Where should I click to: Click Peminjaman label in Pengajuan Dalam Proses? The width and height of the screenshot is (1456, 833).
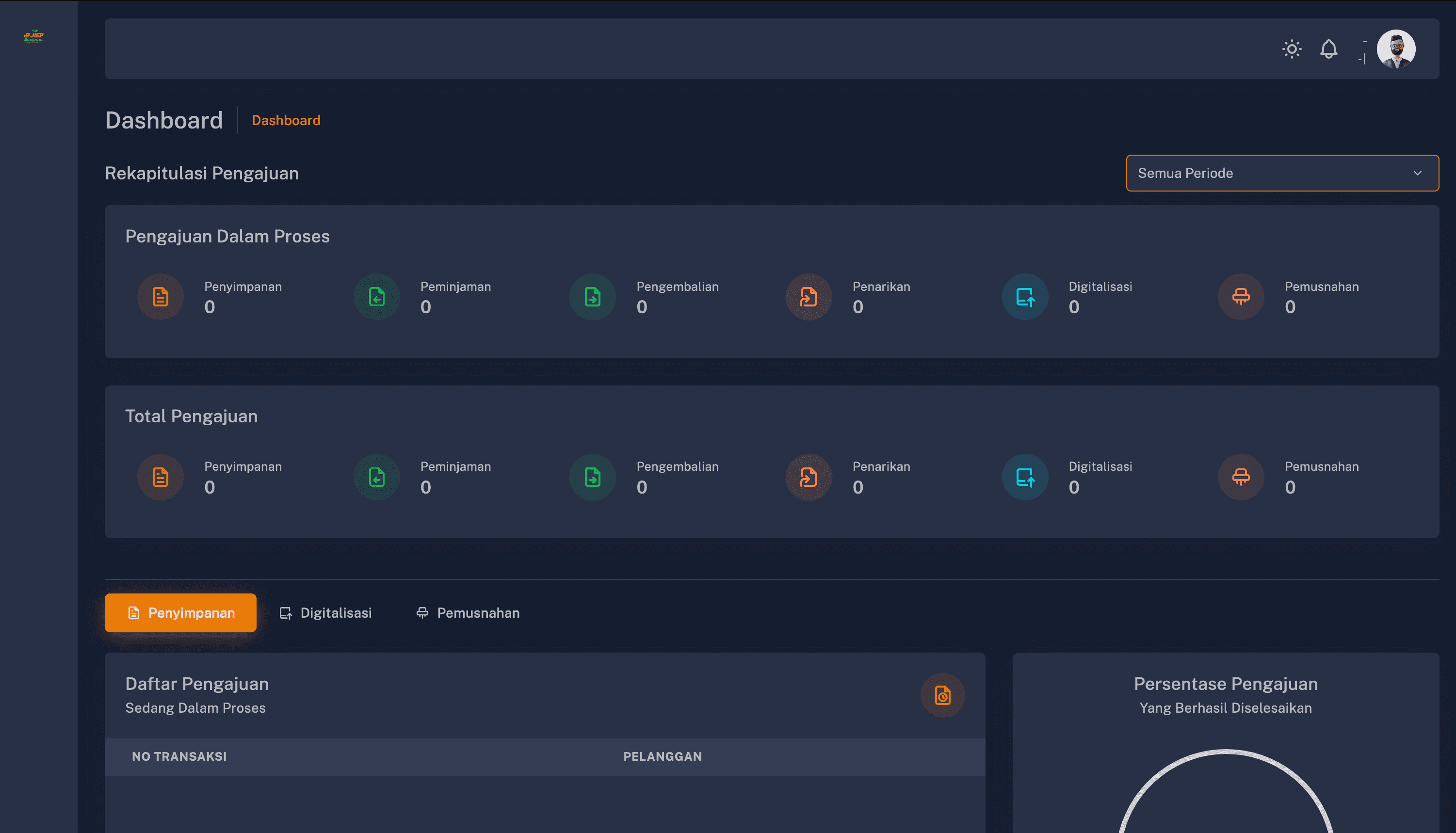455,287
